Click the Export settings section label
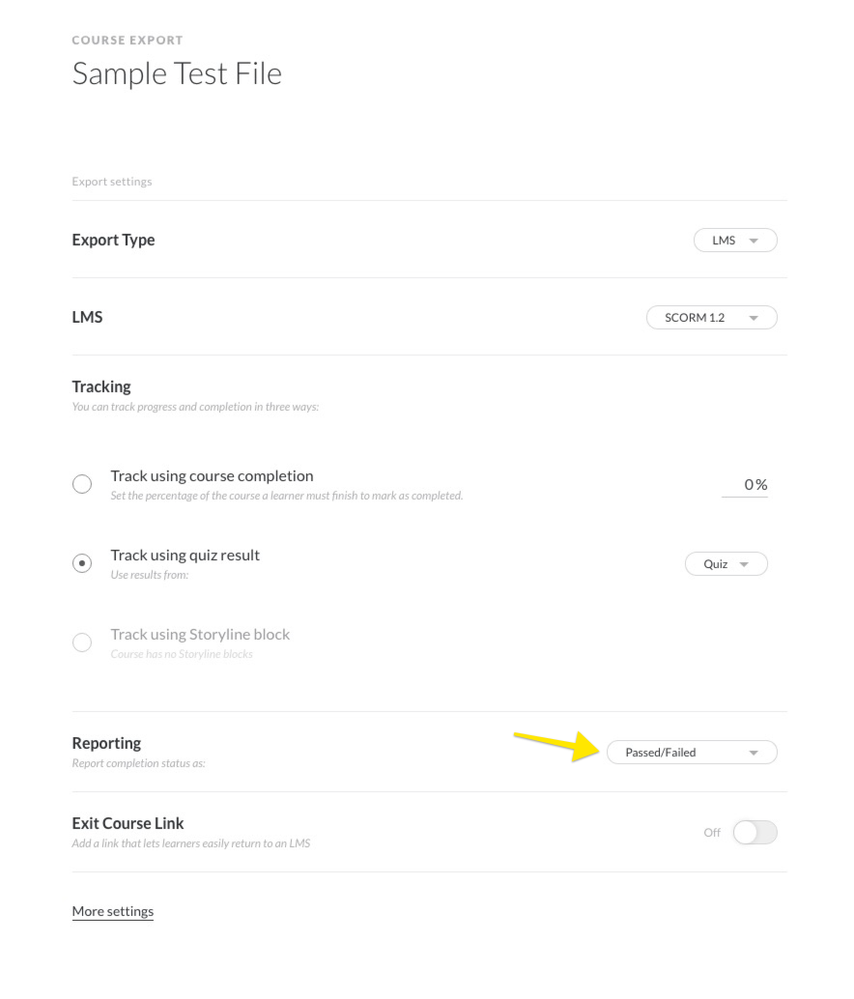 (112, 182)
